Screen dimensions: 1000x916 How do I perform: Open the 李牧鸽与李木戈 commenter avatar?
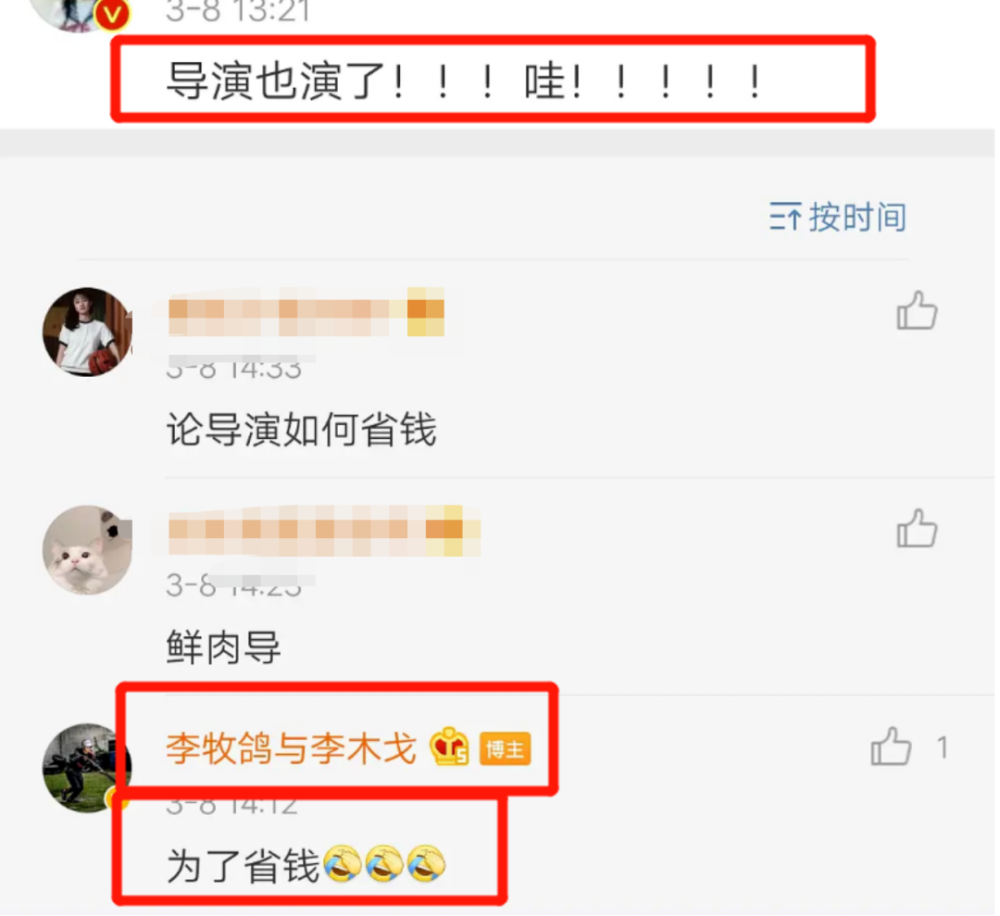click(87, 767)
